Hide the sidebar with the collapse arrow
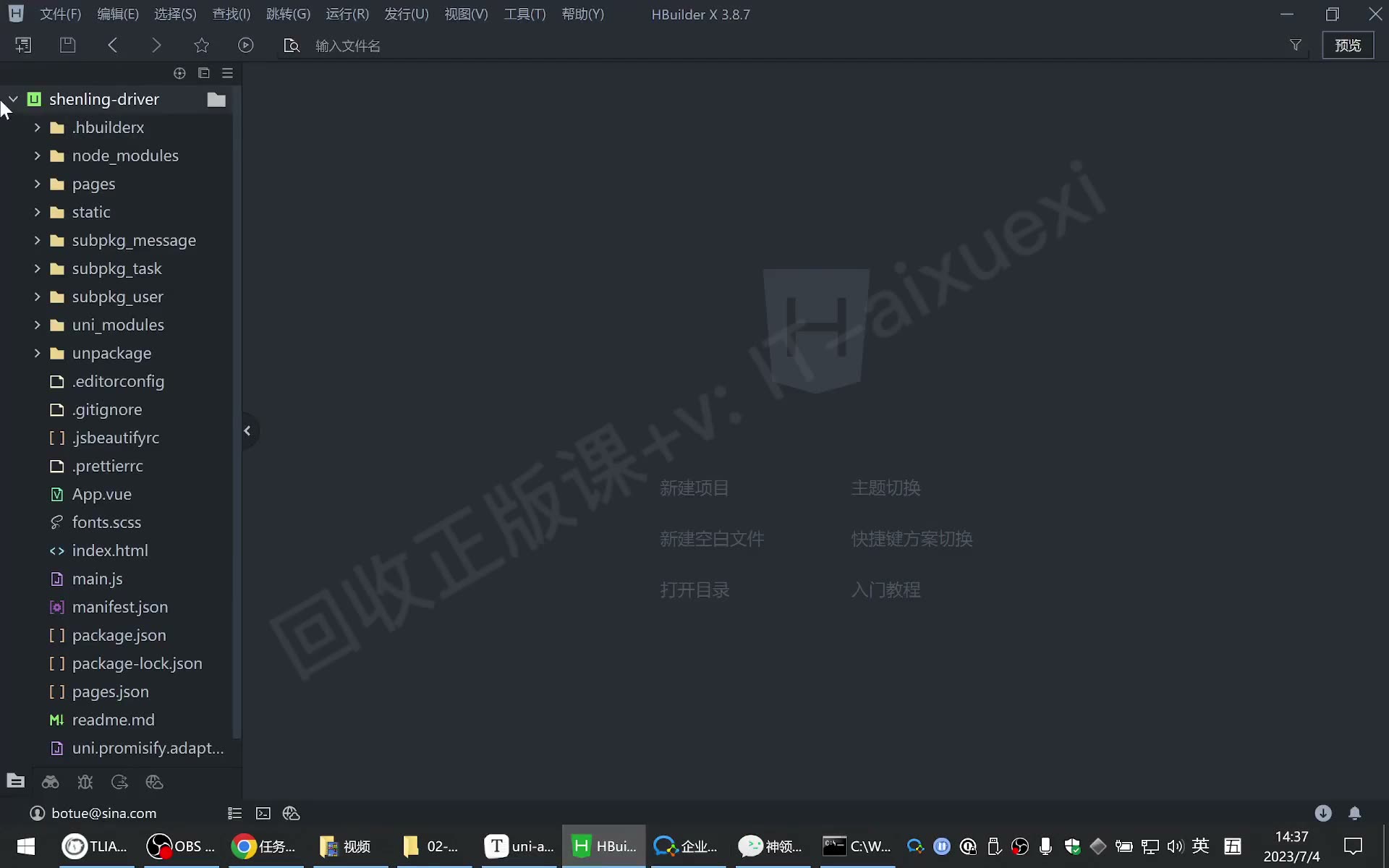 [247, 431]
